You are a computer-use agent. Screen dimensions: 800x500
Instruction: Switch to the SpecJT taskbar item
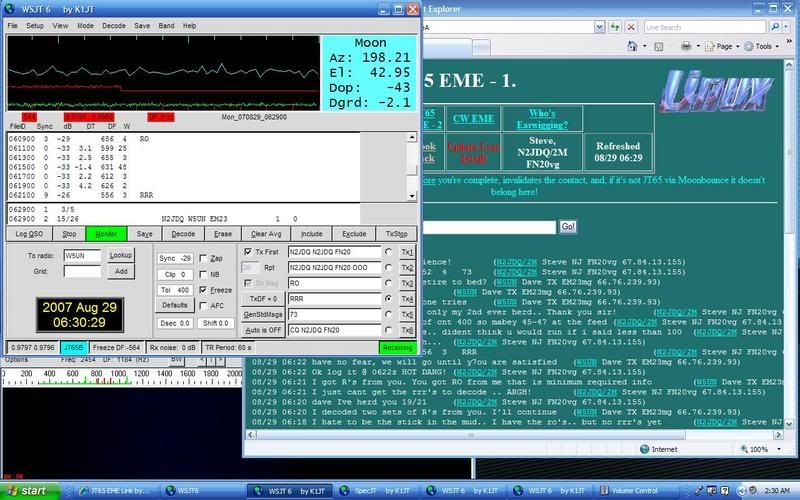(375, 491)
